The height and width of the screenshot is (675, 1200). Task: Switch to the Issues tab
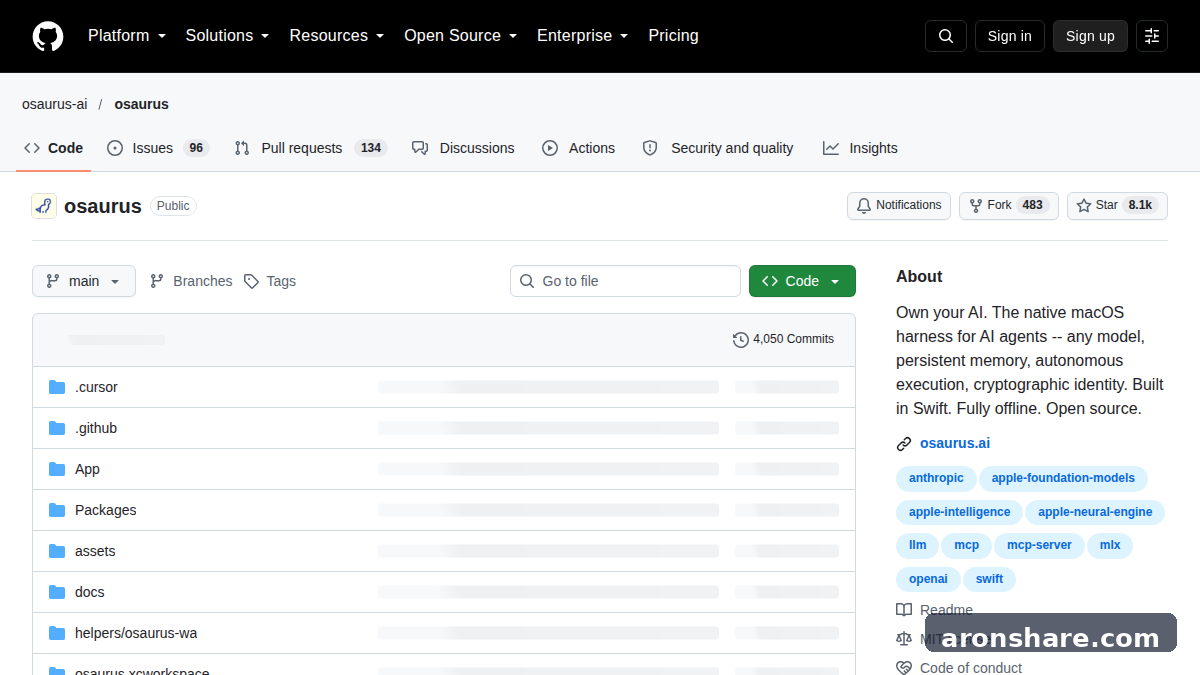[x=157, y=148]
